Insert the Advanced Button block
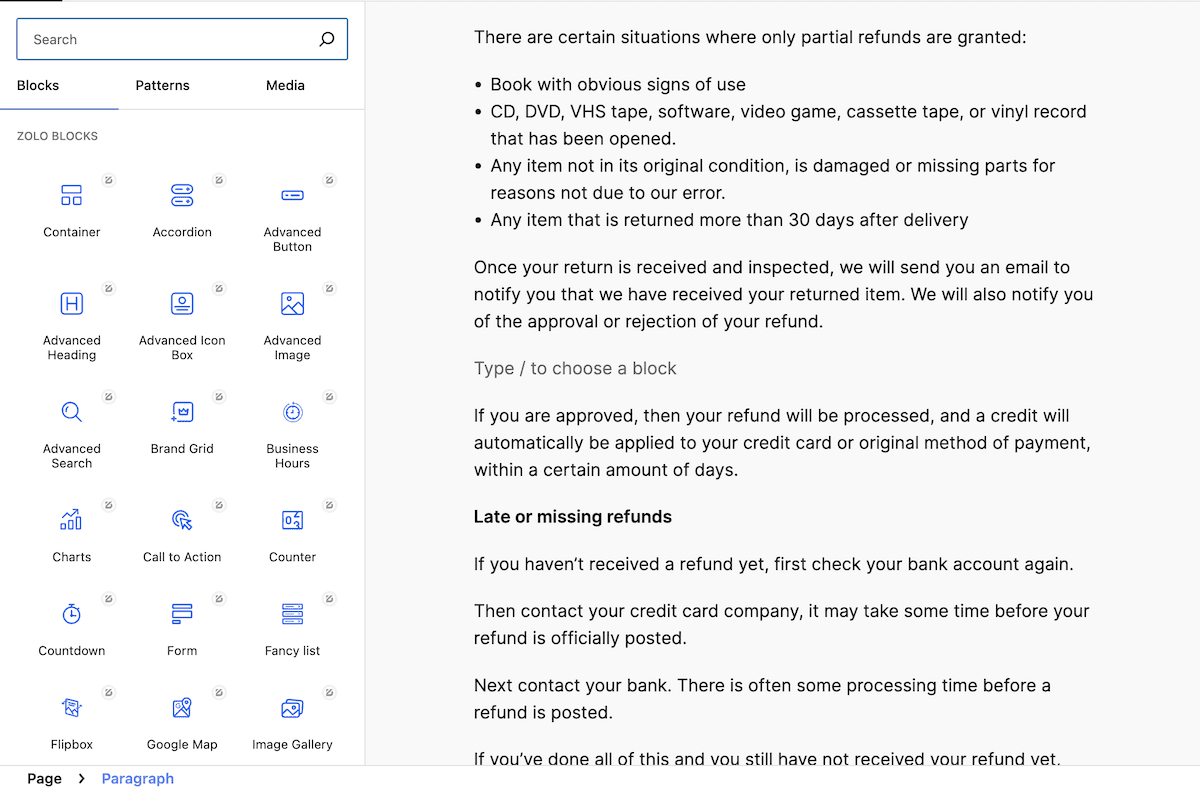1200x791 pixels. coord(292,210)
